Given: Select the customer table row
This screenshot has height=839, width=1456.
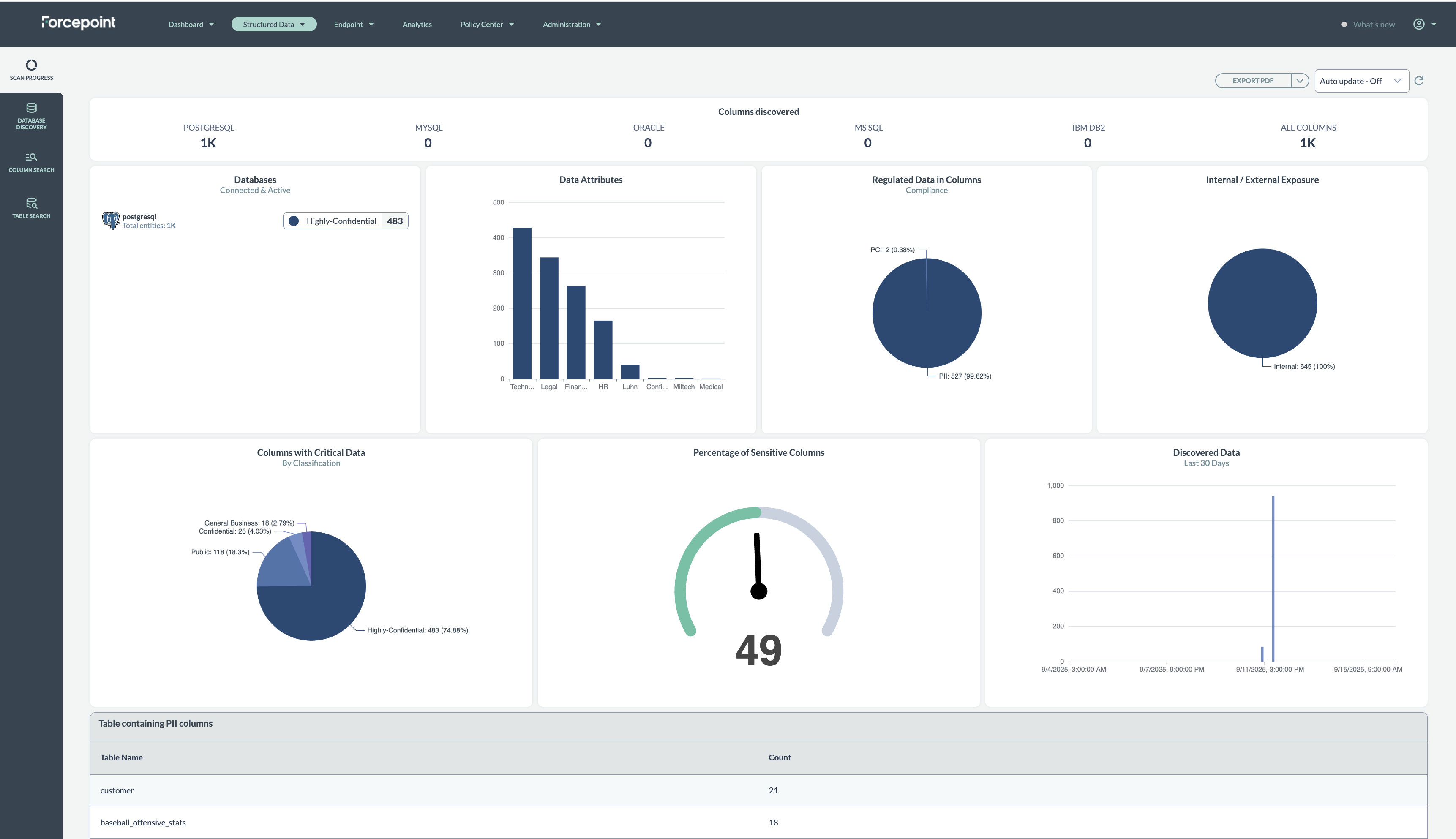Looking at the screenshot, I should tap(117, 790).
